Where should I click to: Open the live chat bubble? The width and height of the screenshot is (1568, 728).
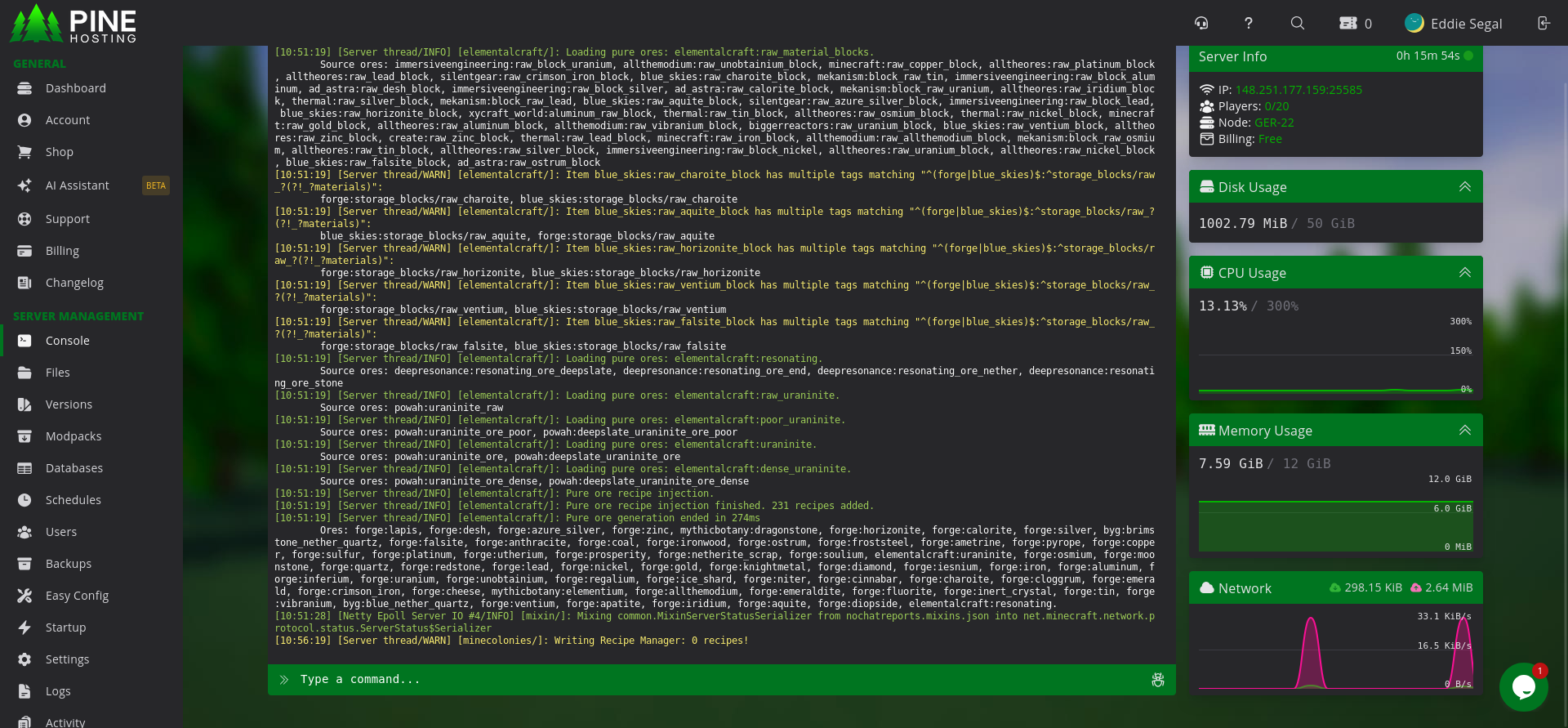click(1524, 687)
